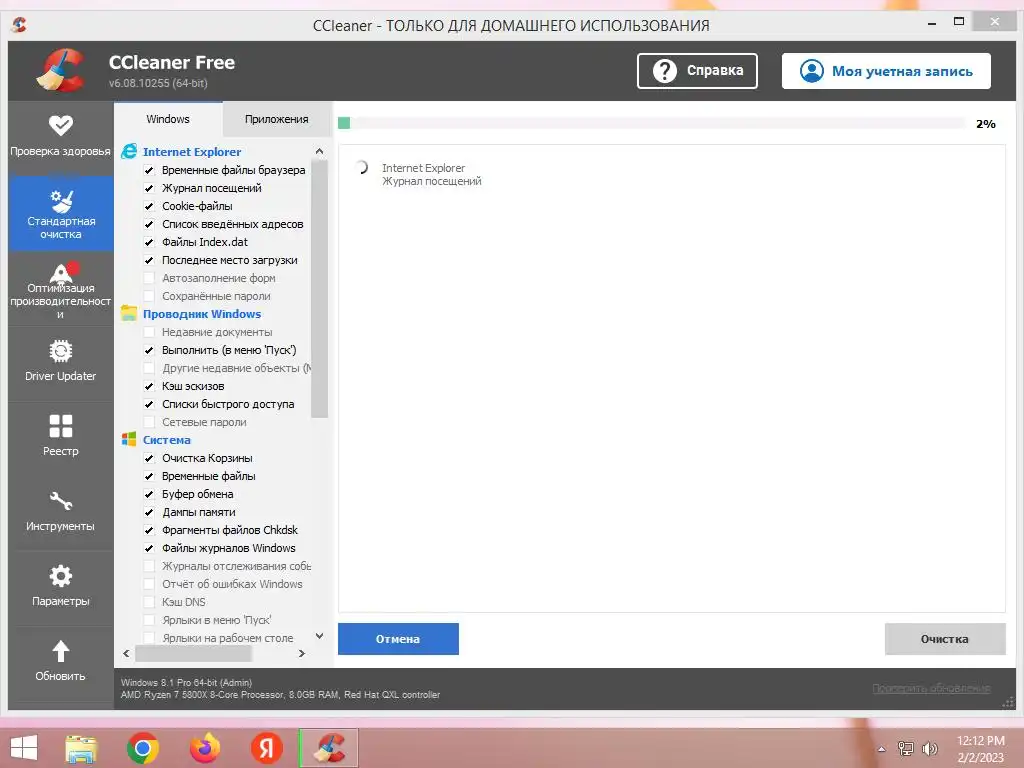Collapse the Internet Explorer section header
This screenshot has width=1024, height=768.
[192, 152]
